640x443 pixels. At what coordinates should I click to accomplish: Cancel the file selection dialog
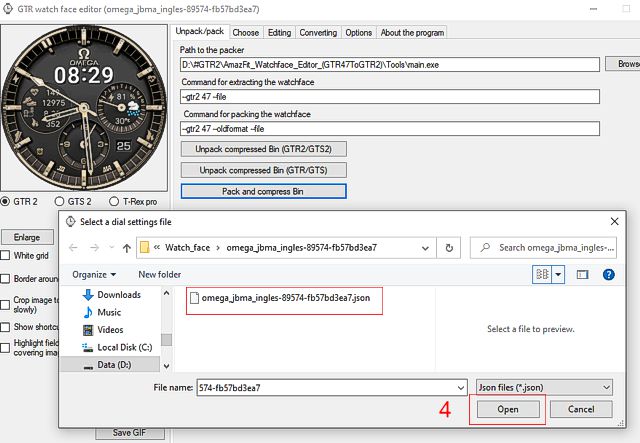click(x=581, y=409)
